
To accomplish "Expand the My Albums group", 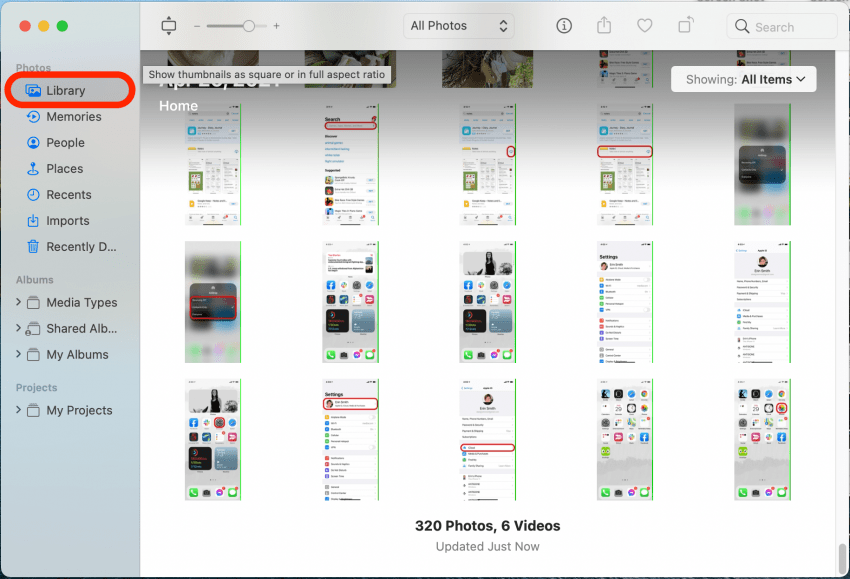I will pos(18,354).
